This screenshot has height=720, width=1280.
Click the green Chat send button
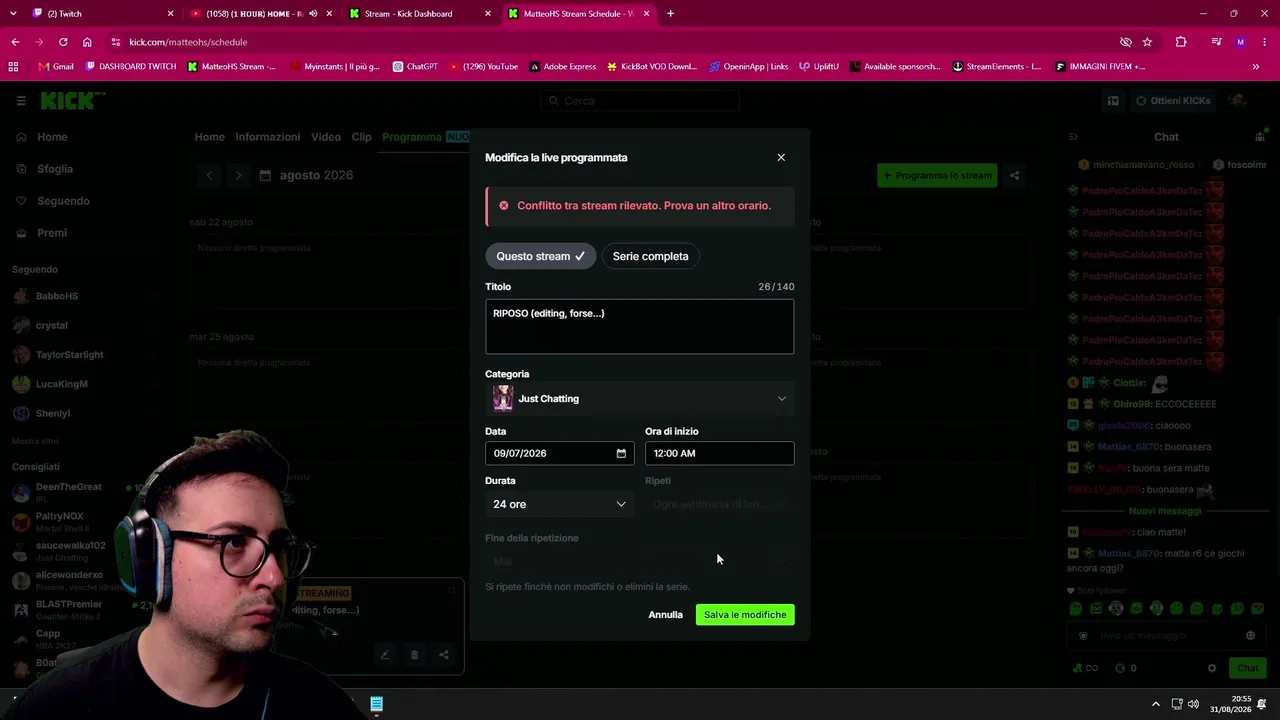coord(1247,668)
